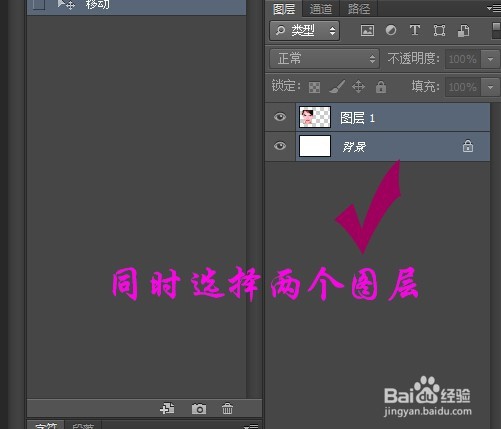Filter layers by pixel image type
This screenshot has height=429, width=501.
[x=367, y=31]
